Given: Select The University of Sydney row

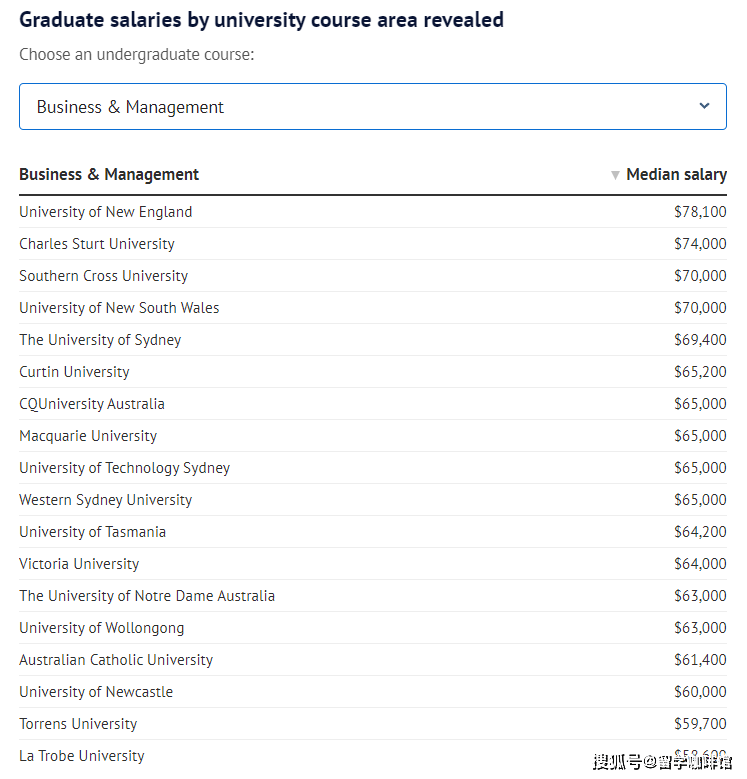Looking at the screenshot, I should 373,340.
